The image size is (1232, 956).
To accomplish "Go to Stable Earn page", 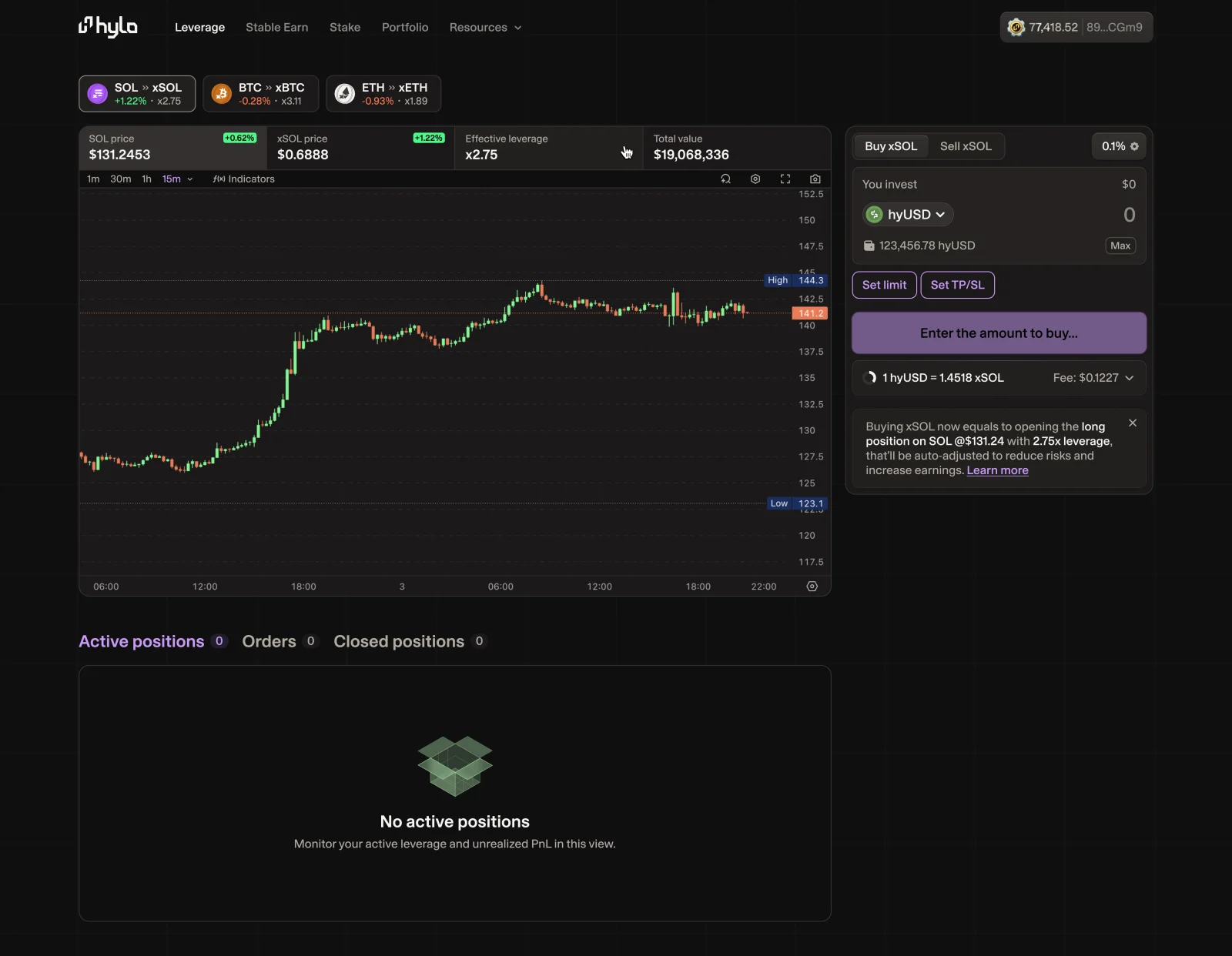I will 276,27.
